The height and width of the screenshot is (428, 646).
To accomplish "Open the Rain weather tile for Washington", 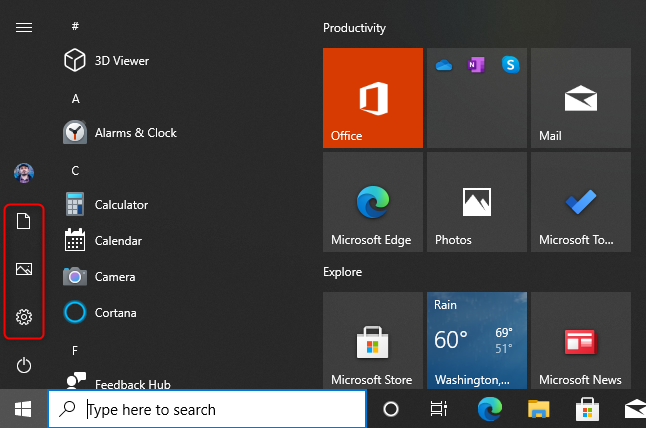I will (476, 341).
